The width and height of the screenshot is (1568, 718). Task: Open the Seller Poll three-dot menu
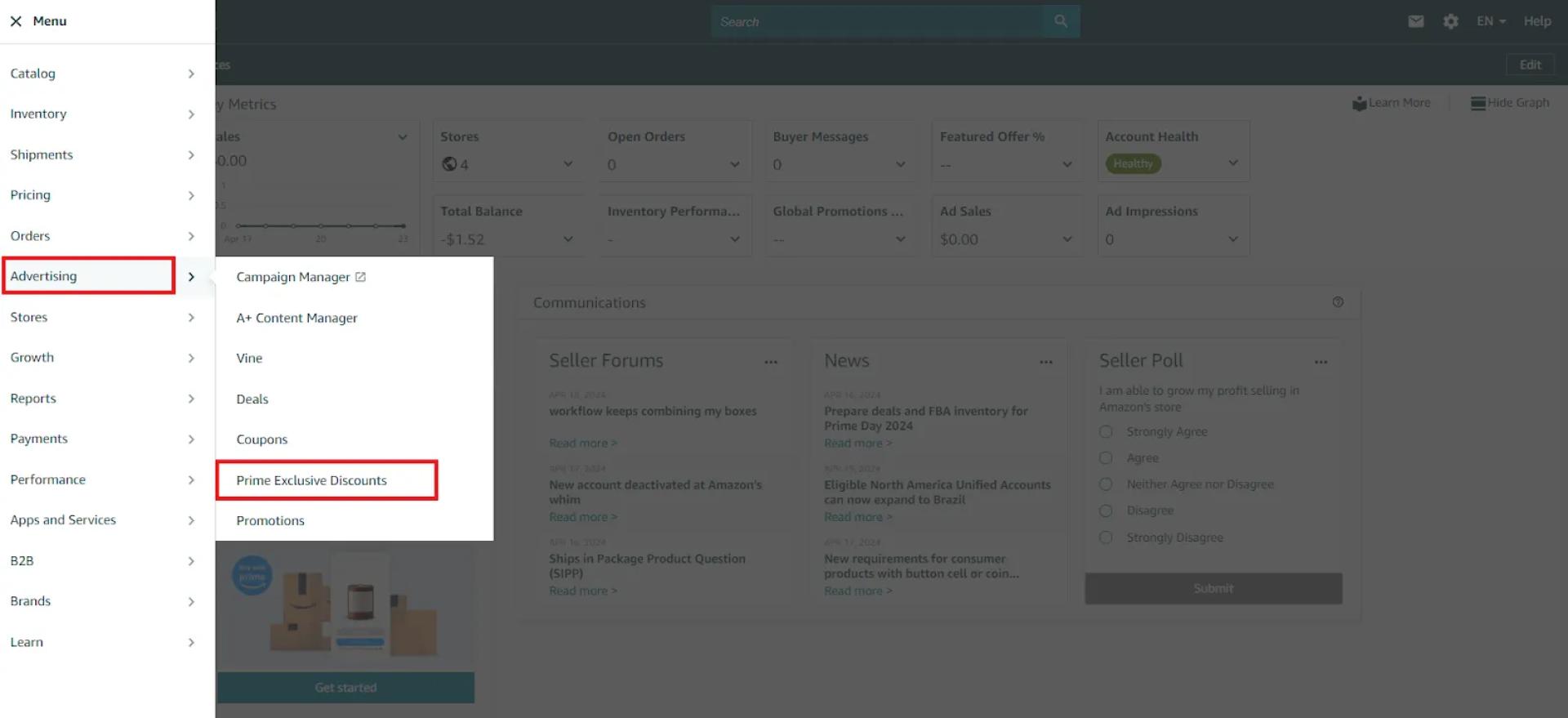(x=1321, y=362)
